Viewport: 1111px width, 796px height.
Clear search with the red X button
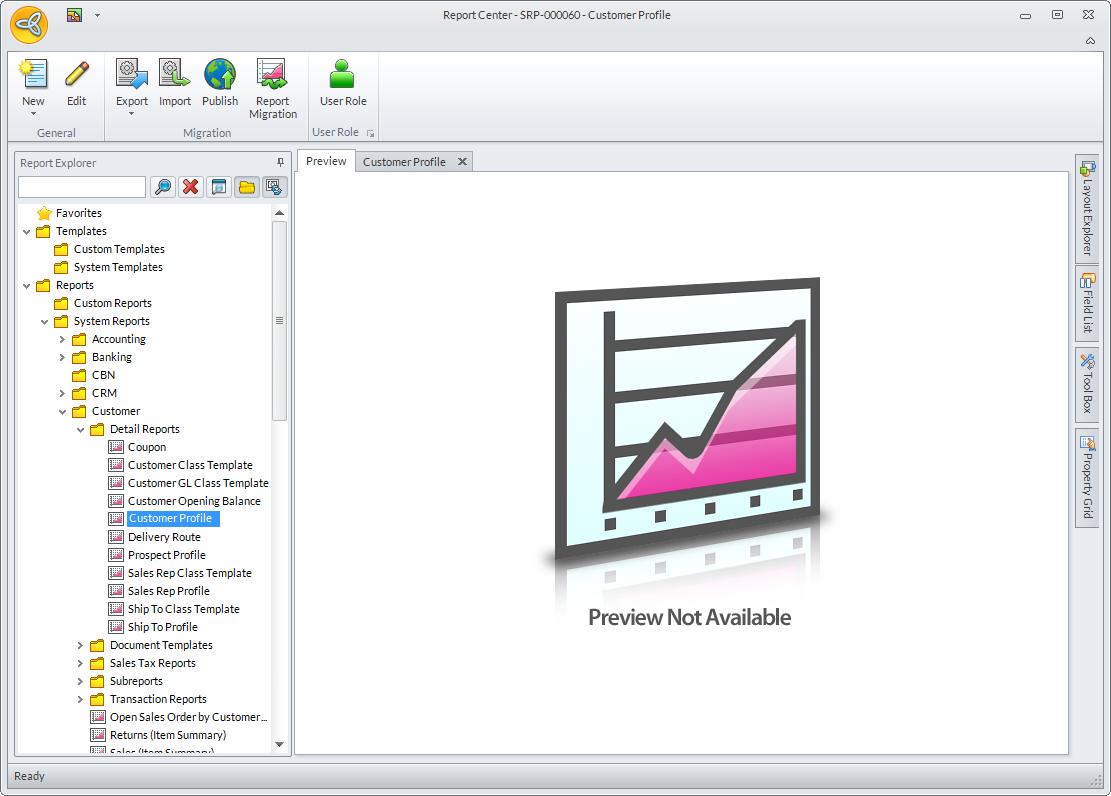click(190, 187)
